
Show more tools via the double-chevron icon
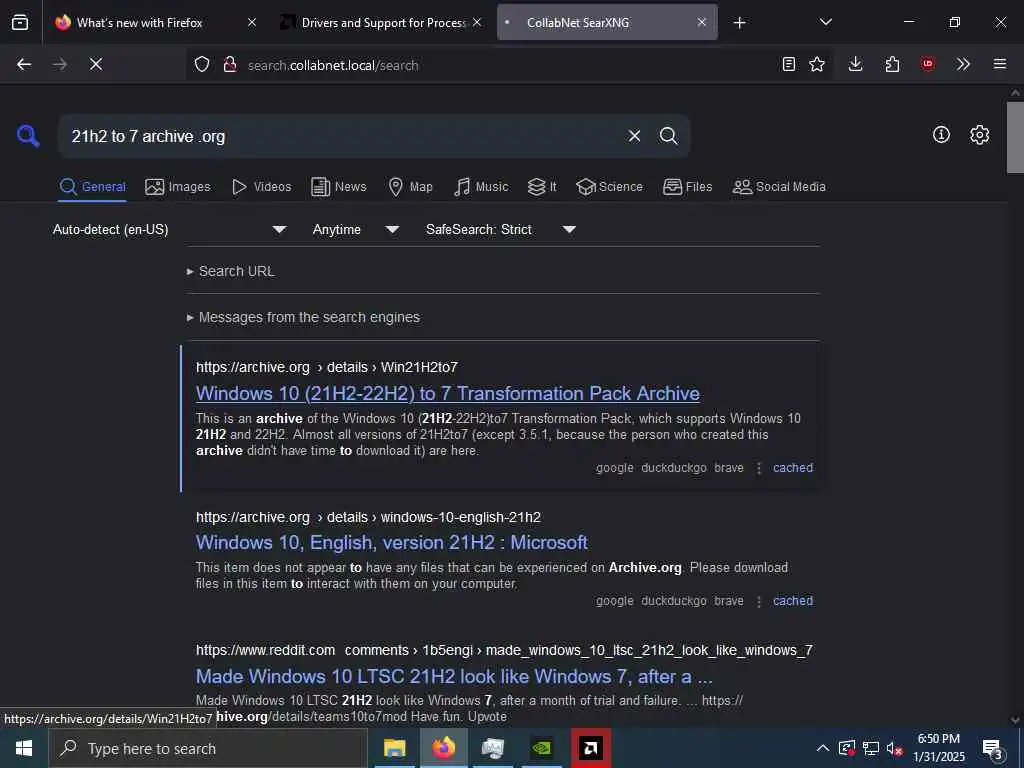(963, 64)
